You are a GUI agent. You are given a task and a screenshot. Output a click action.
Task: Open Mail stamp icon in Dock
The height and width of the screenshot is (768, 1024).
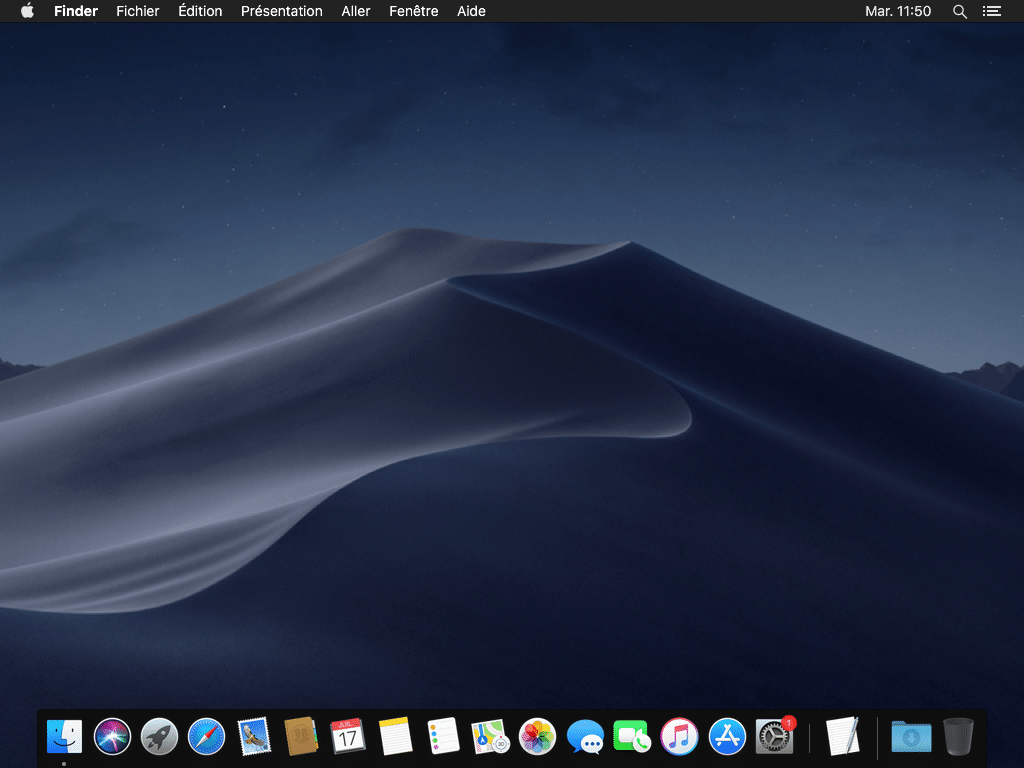click(254, 737)
